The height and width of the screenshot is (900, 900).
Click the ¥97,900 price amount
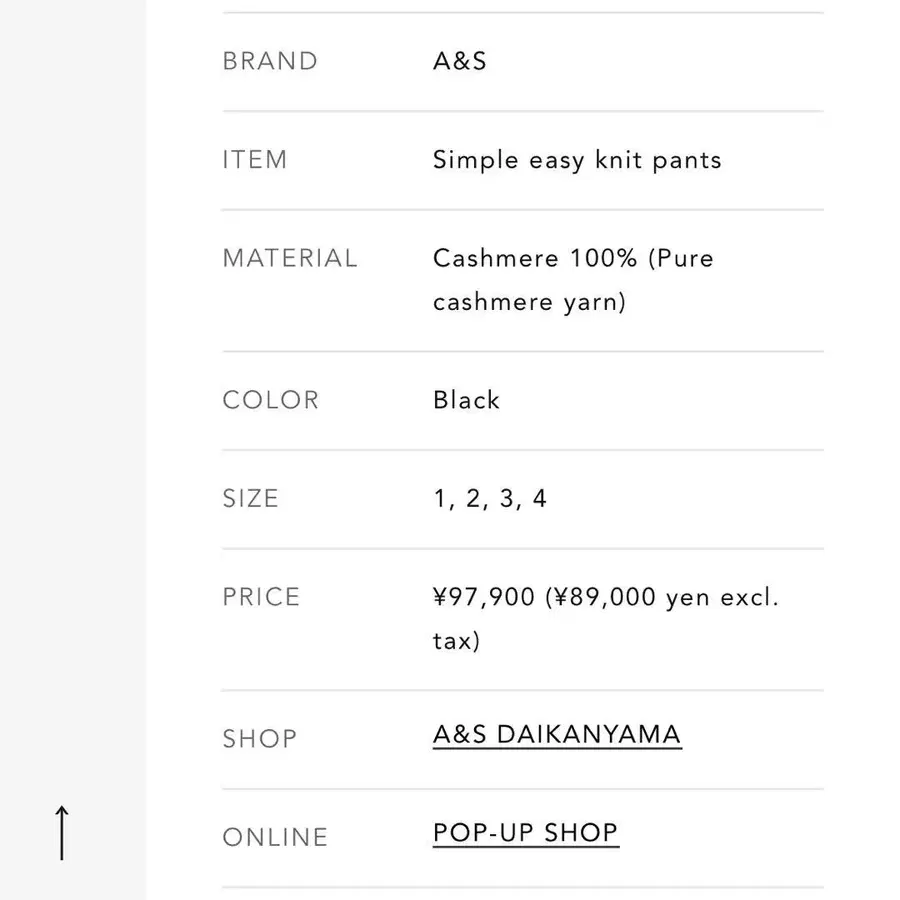484,598
